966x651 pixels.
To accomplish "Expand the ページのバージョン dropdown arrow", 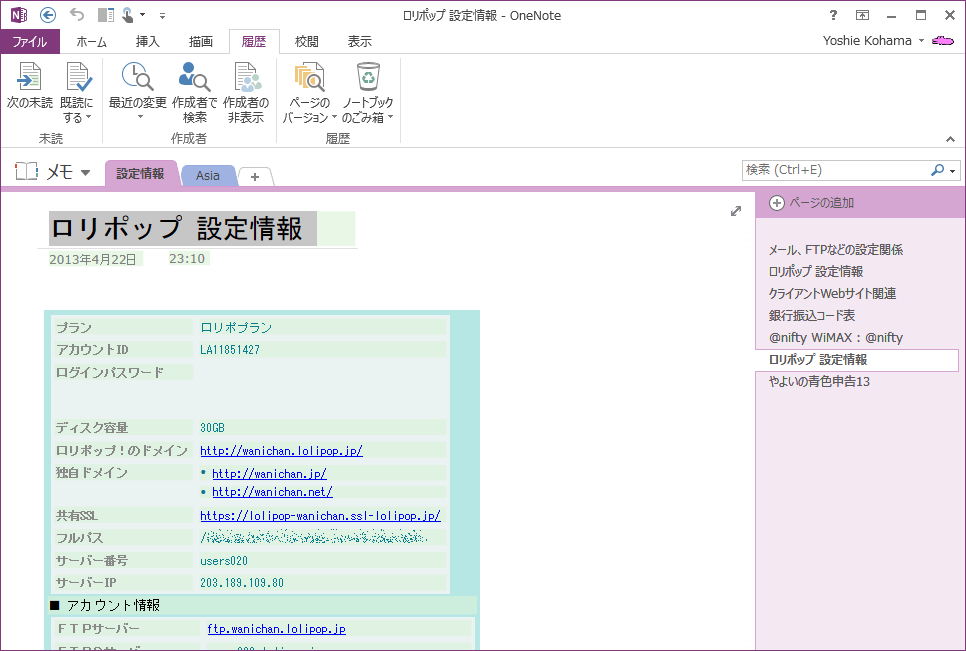I will [x=334, y=118].
